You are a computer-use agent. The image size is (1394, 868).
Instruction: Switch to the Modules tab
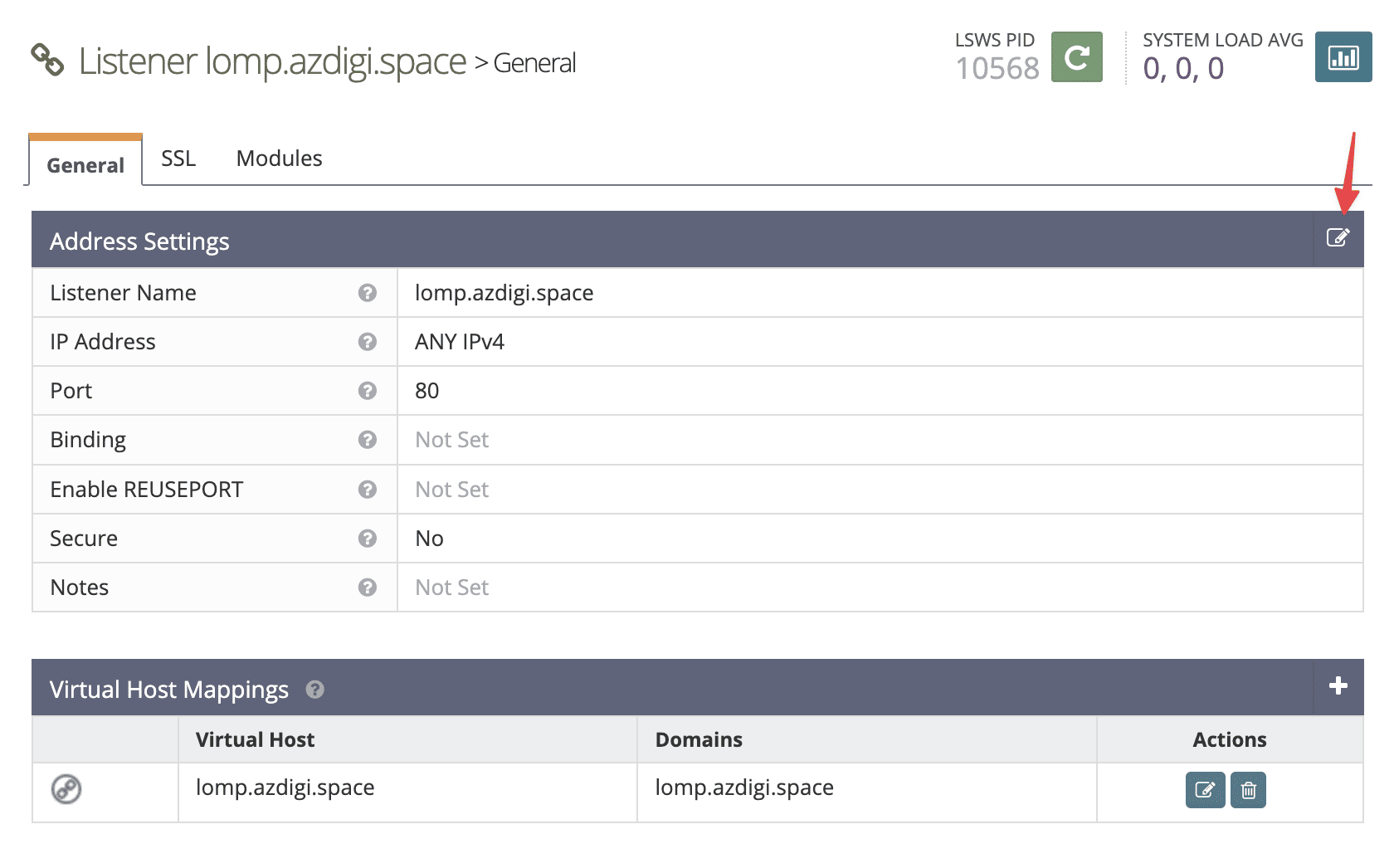(279, 158)
